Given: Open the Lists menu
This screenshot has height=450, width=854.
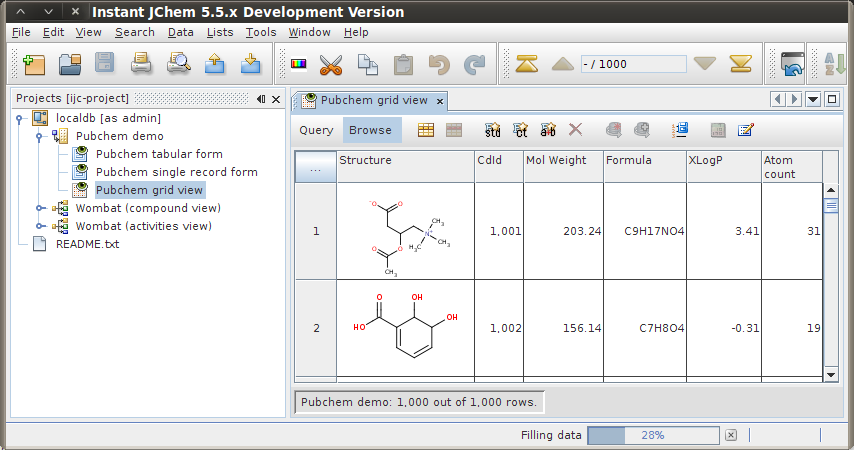Looking at the screenshot, I should pyautogui.click(x=220, y=32).
